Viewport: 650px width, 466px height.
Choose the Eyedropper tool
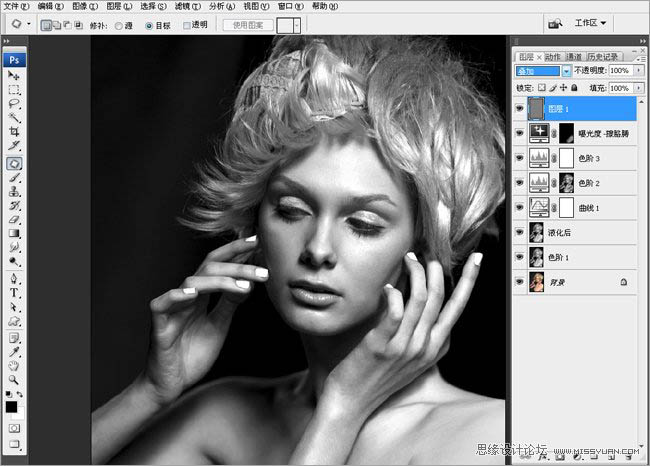(15, 352)
